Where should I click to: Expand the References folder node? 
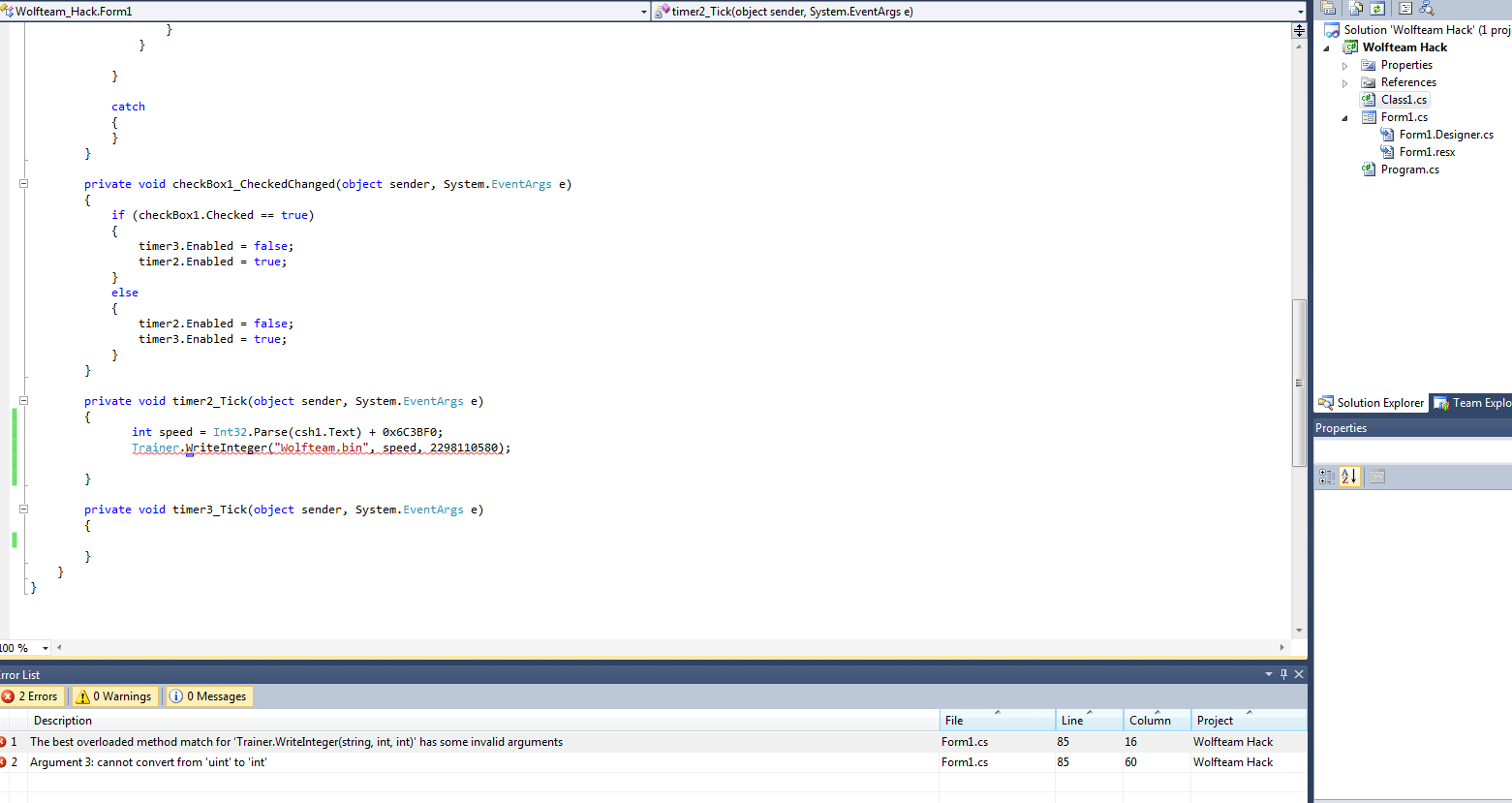click(x=1344, y=83)
